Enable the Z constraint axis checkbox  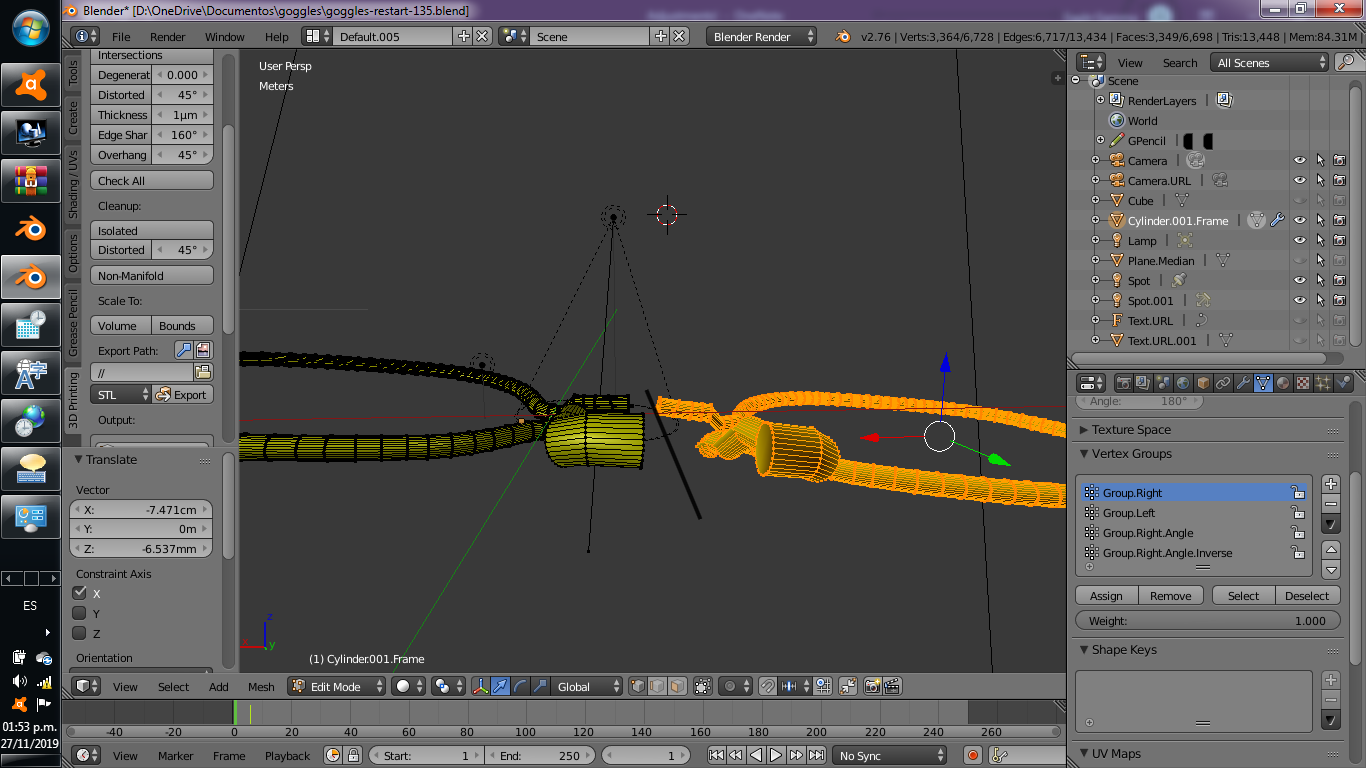click(80, 633)
